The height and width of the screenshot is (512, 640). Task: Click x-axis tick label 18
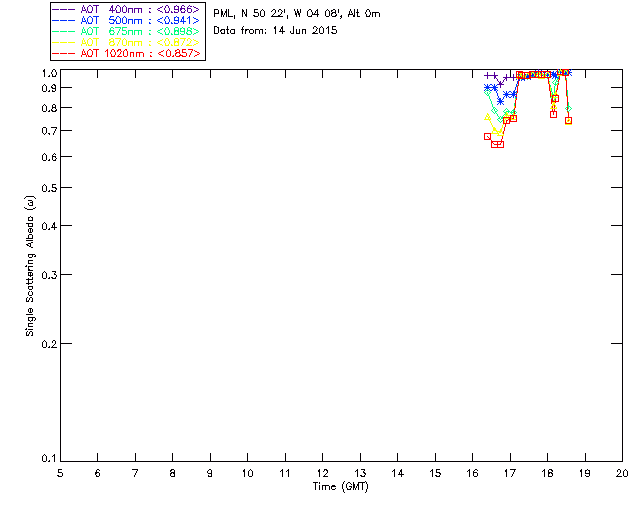(547, 474)
